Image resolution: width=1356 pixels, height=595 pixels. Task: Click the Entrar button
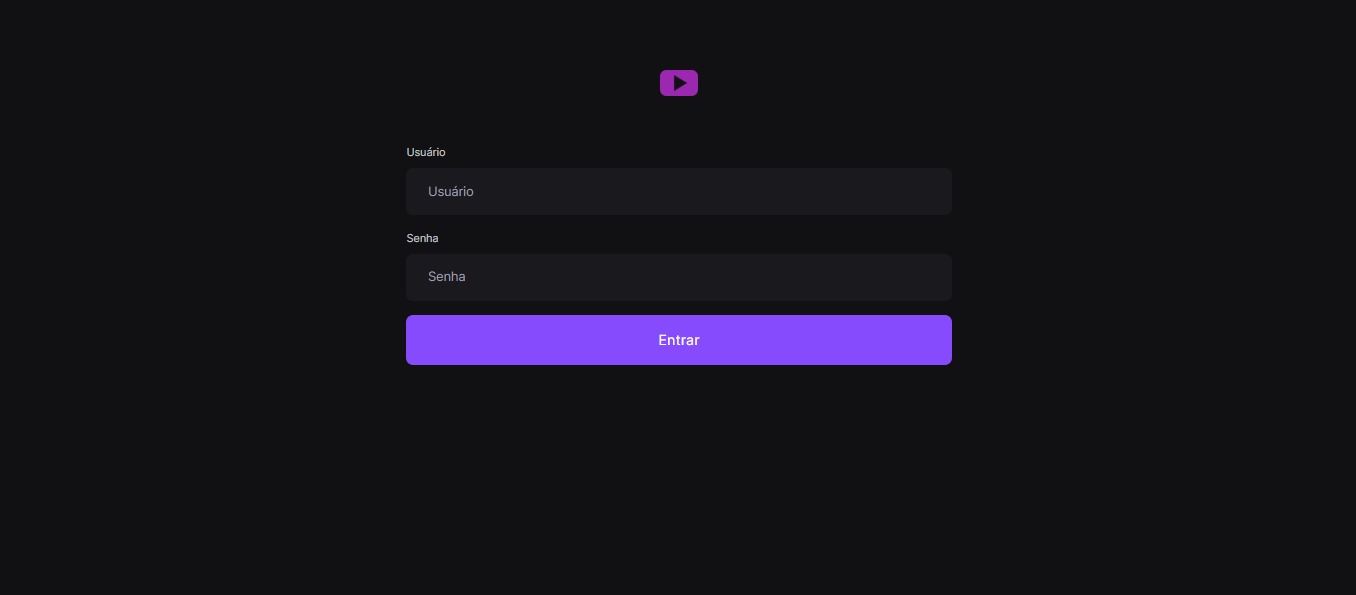678,340
